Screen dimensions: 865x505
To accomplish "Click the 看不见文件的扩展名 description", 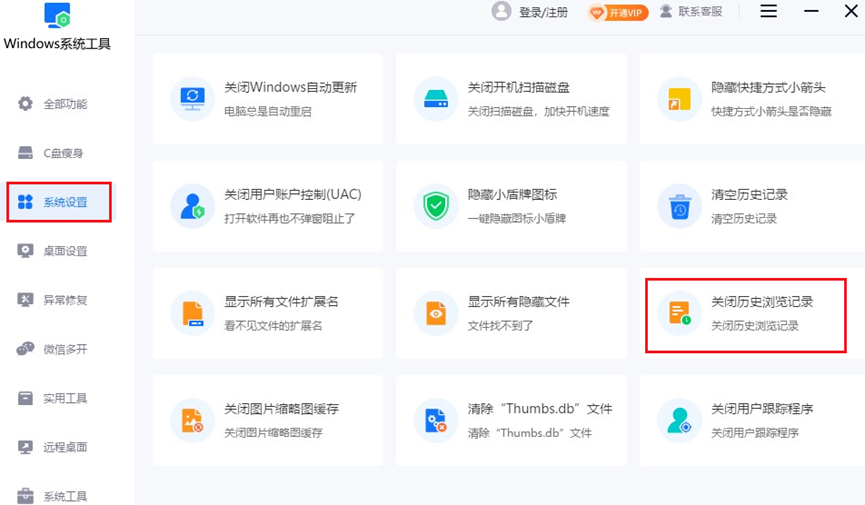I will tap(273, 326).
